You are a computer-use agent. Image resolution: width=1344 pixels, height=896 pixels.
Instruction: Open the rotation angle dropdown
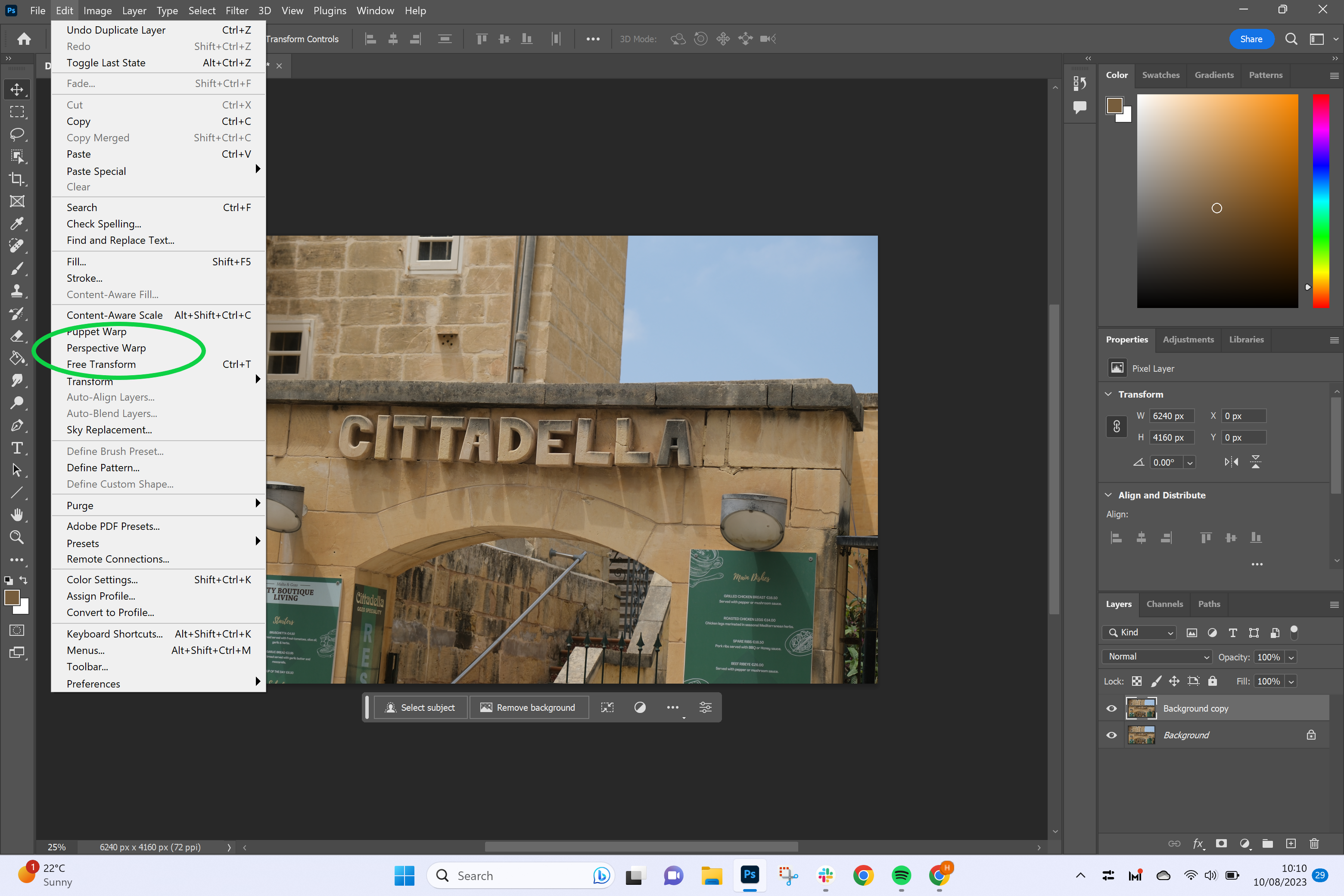click(1190, 462)
